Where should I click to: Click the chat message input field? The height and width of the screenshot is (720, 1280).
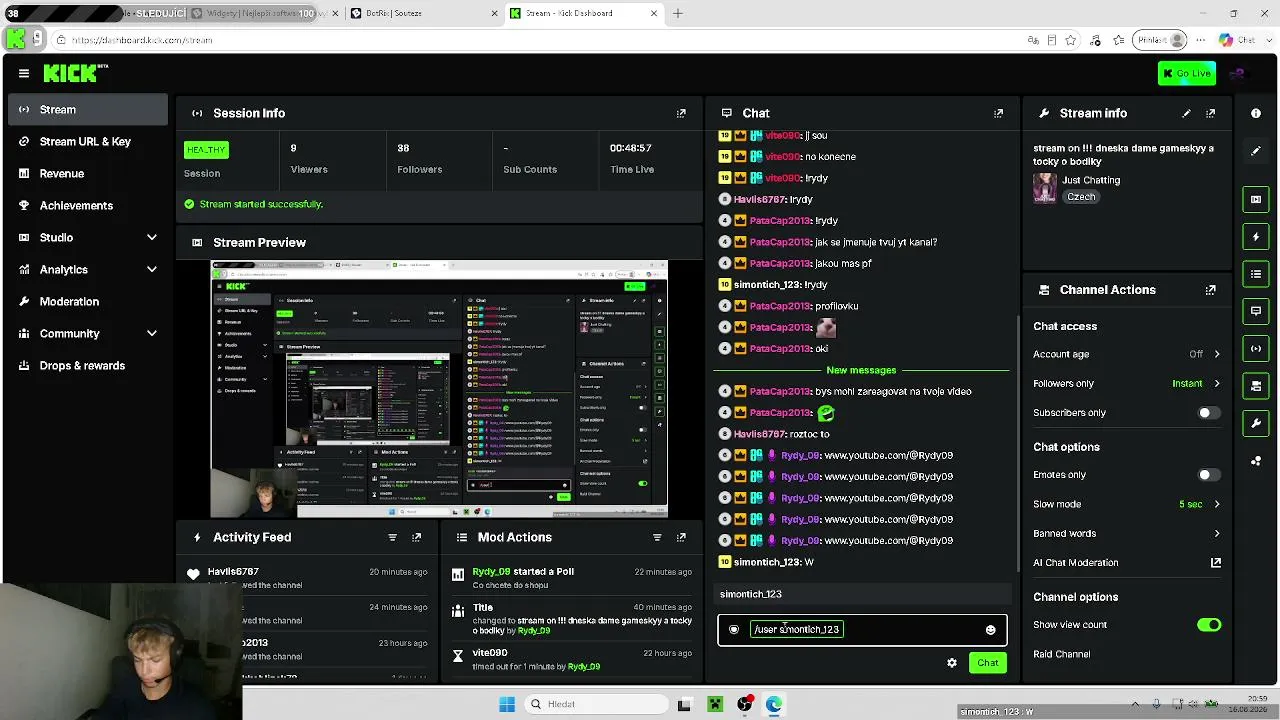pyautogui.click(x=862, y=630)
